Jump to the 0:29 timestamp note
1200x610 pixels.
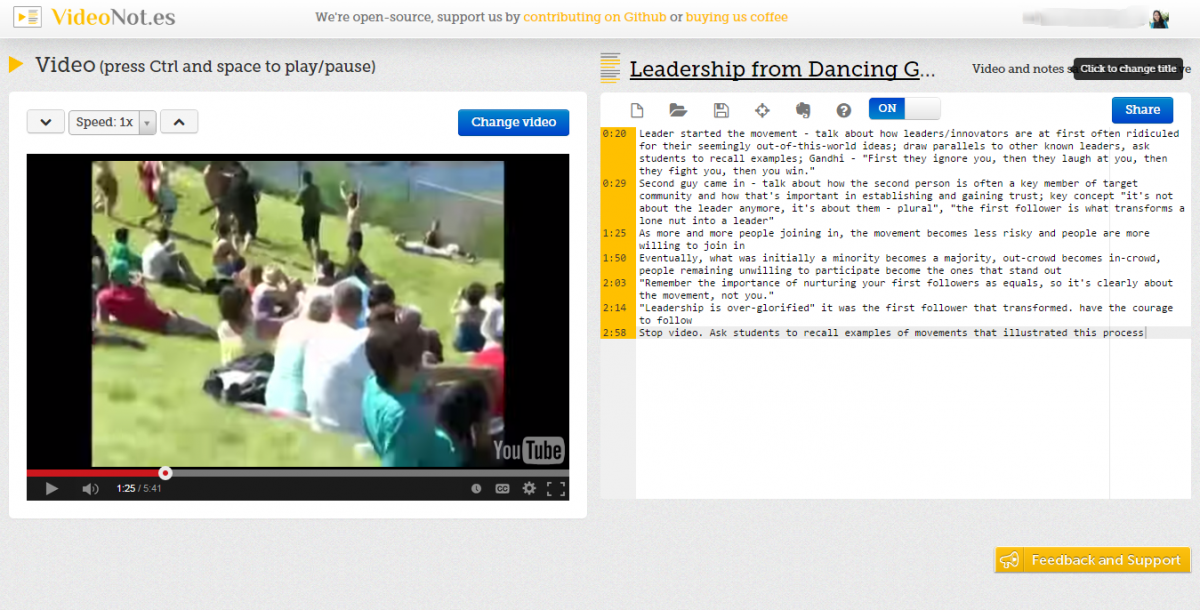pyautogui.click(x=615, y=183)
